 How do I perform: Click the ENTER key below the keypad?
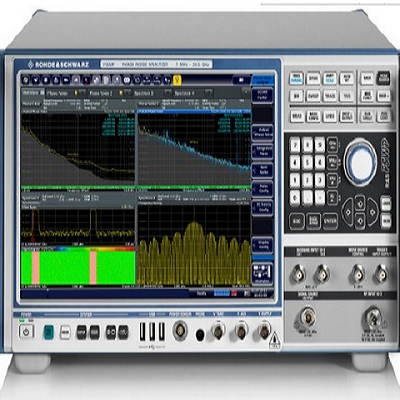tap(330, 221)
